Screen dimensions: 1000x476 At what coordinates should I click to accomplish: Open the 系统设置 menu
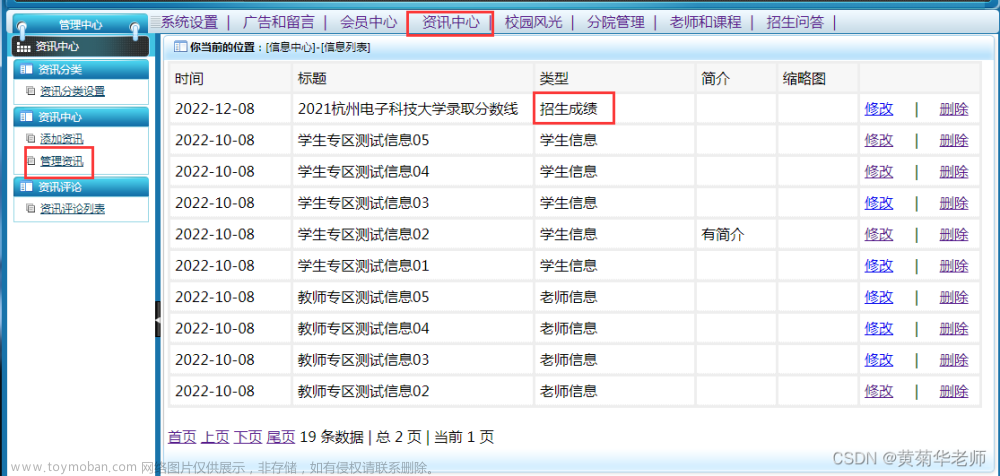(189, 22)
